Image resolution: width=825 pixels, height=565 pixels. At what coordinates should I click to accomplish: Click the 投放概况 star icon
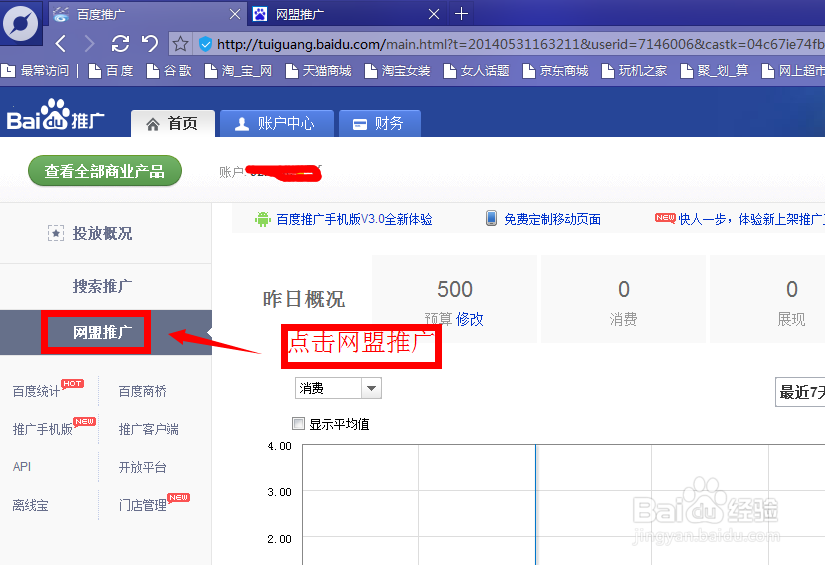56,233
